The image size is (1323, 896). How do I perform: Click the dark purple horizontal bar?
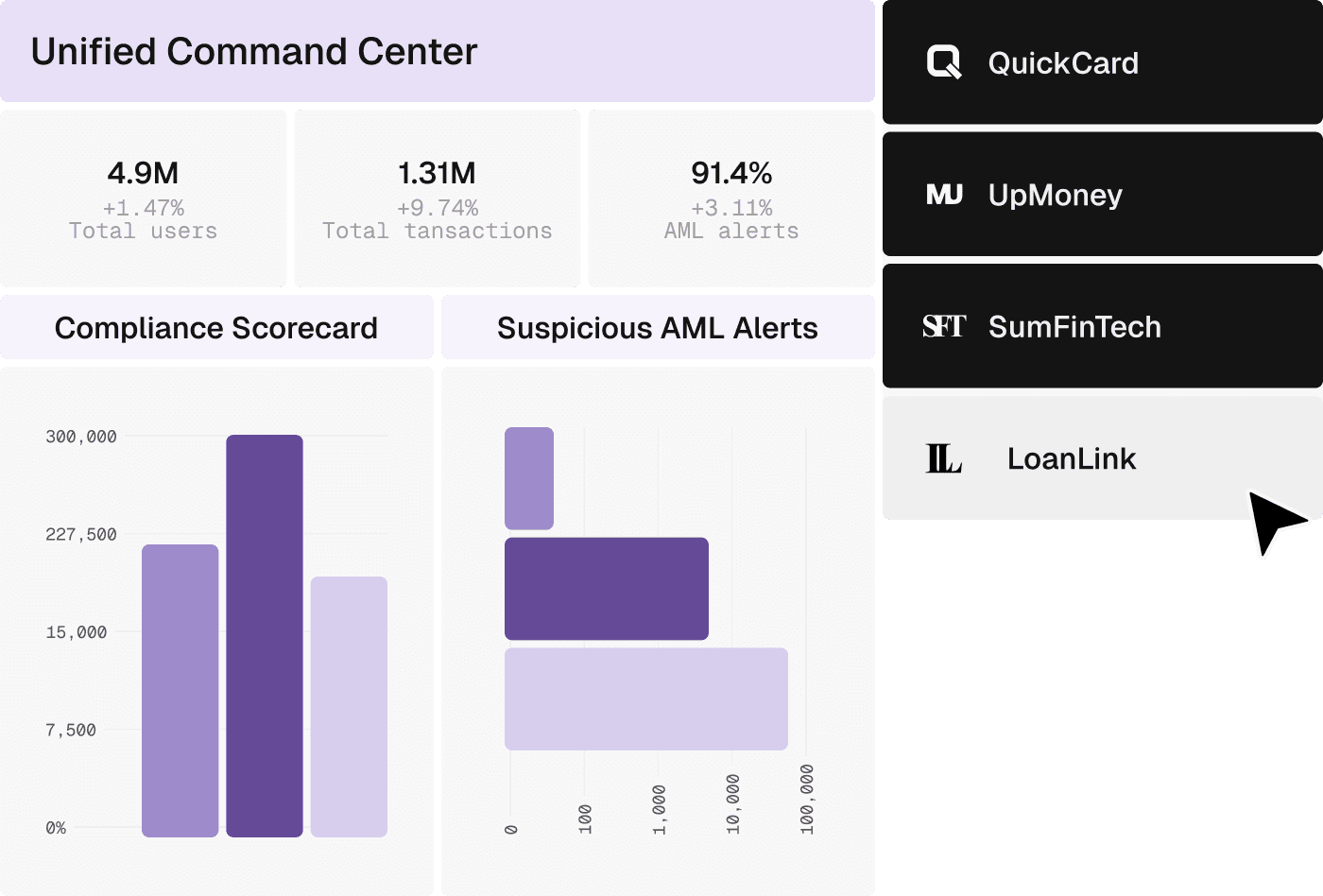pyautogui.click(x=607, y=589)
